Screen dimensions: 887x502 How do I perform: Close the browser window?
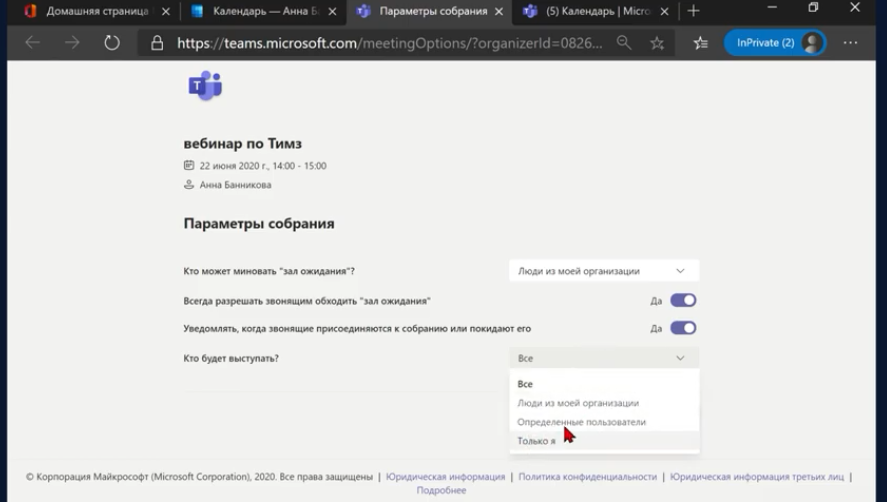click(855, 8)
